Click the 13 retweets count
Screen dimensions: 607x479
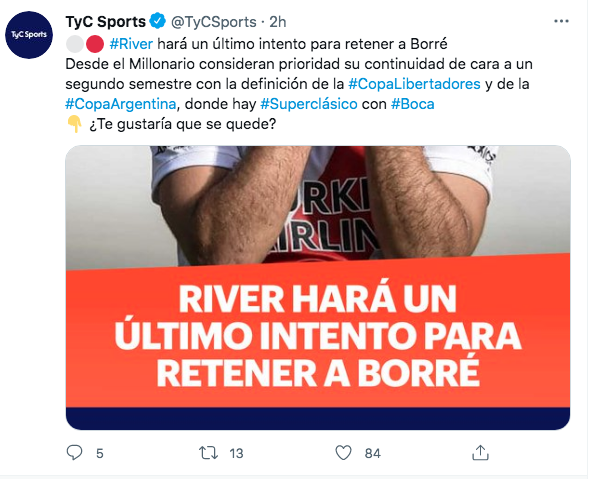[236, 453]
